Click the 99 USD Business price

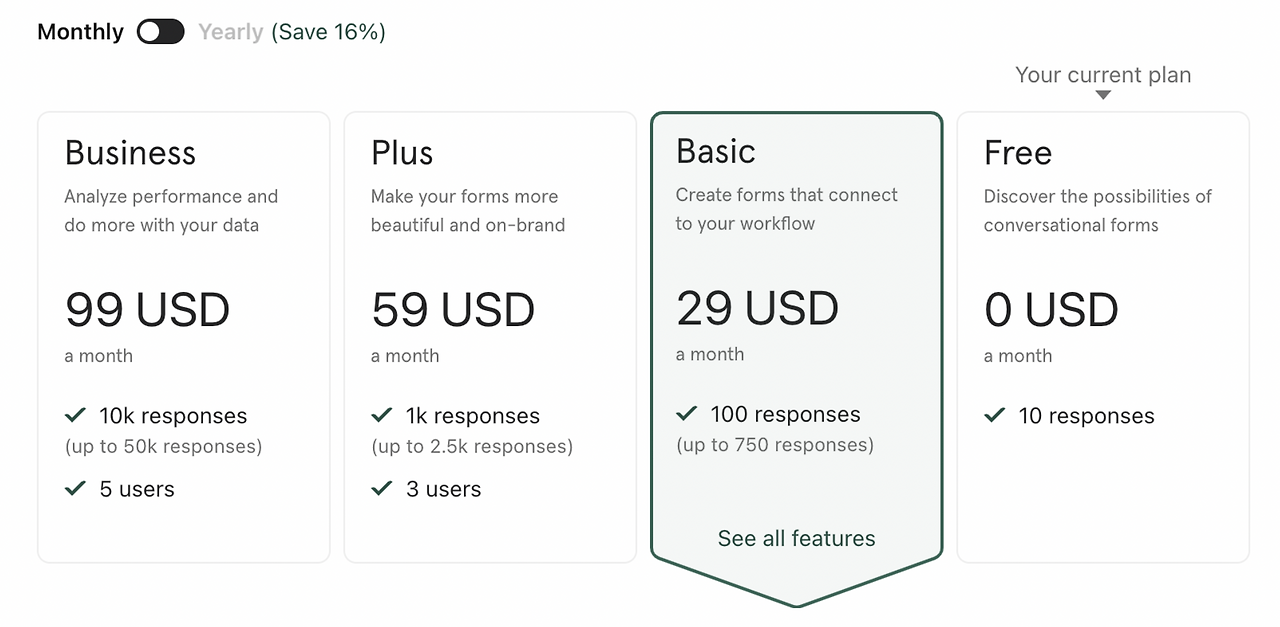pyautogui.click(x=147, y=310)
